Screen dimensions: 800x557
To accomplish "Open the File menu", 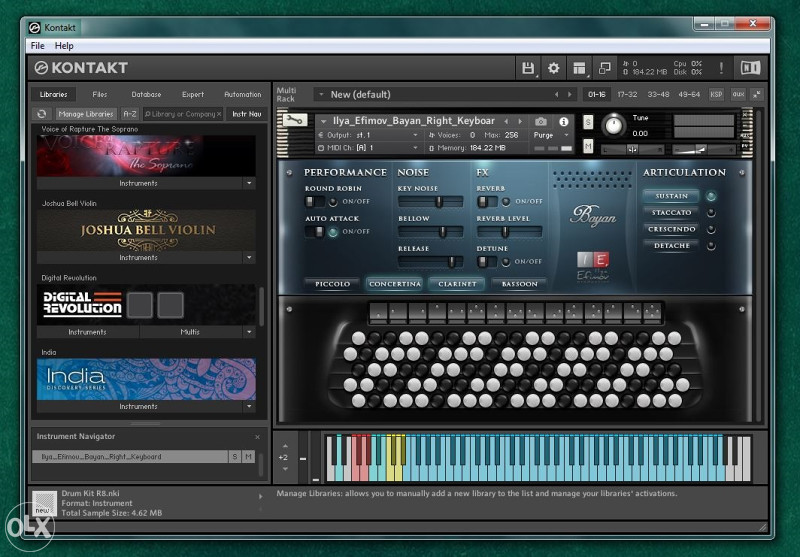I will coord(37,46).
